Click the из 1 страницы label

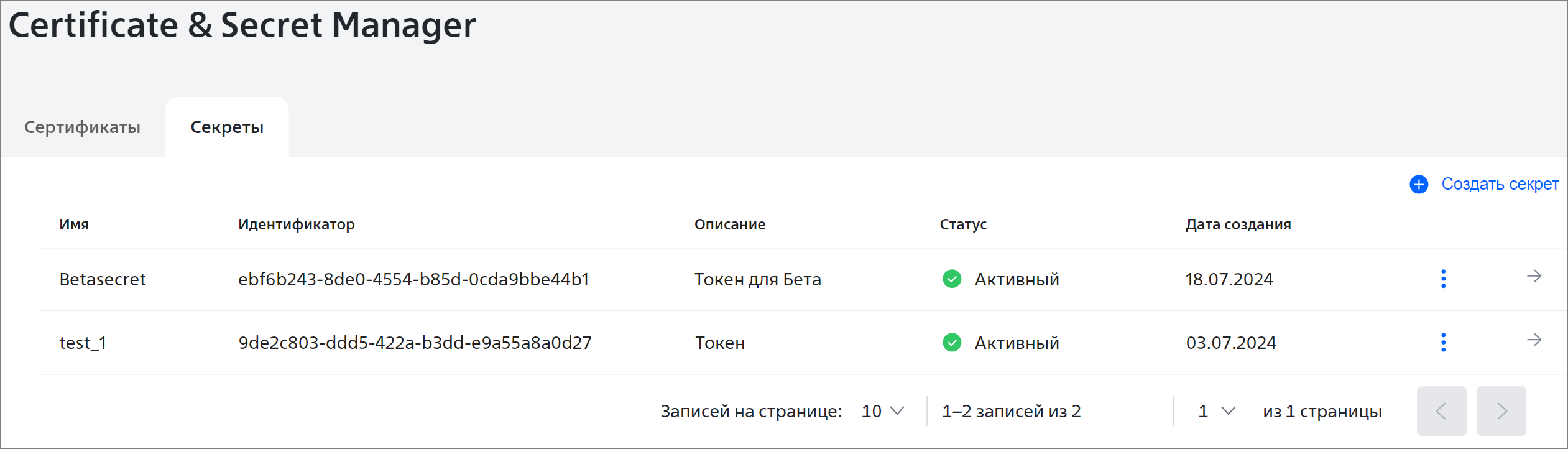(1322, 411)
